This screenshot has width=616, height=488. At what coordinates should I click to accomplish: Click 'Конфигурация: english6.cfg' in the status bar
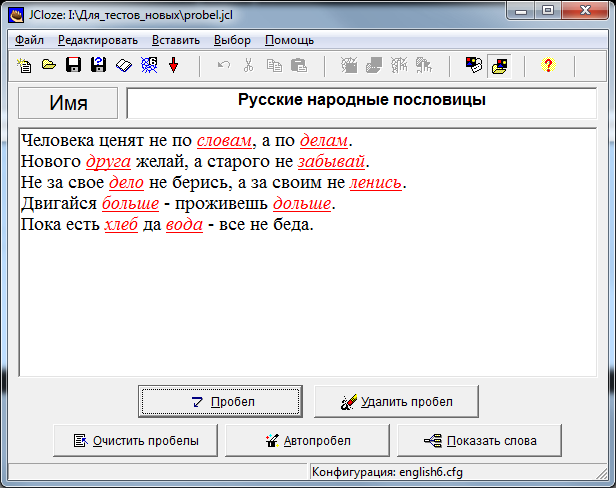(x=387, y=472)
